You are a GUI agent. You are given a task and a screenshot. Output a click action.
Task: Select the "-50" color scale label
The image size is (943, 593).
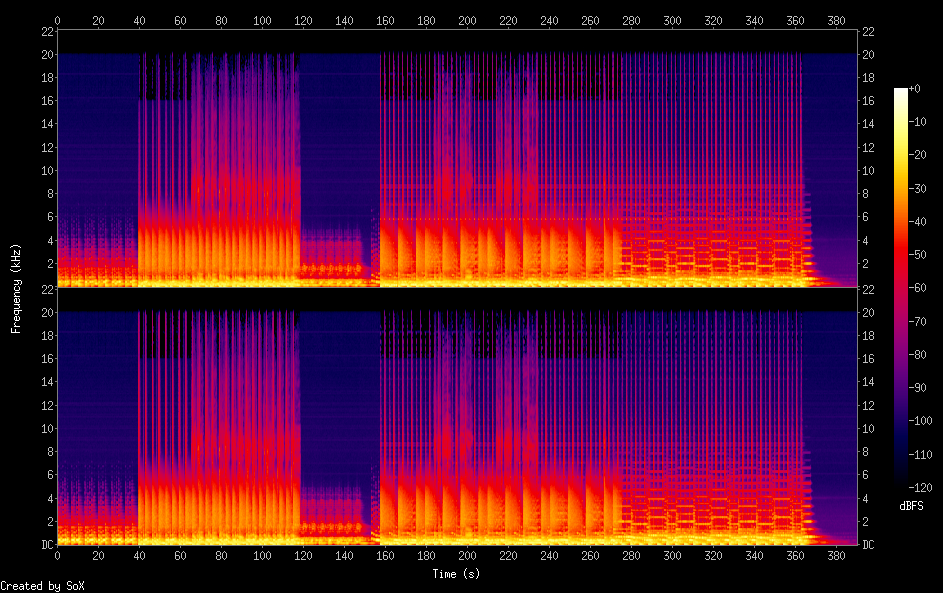918,255
